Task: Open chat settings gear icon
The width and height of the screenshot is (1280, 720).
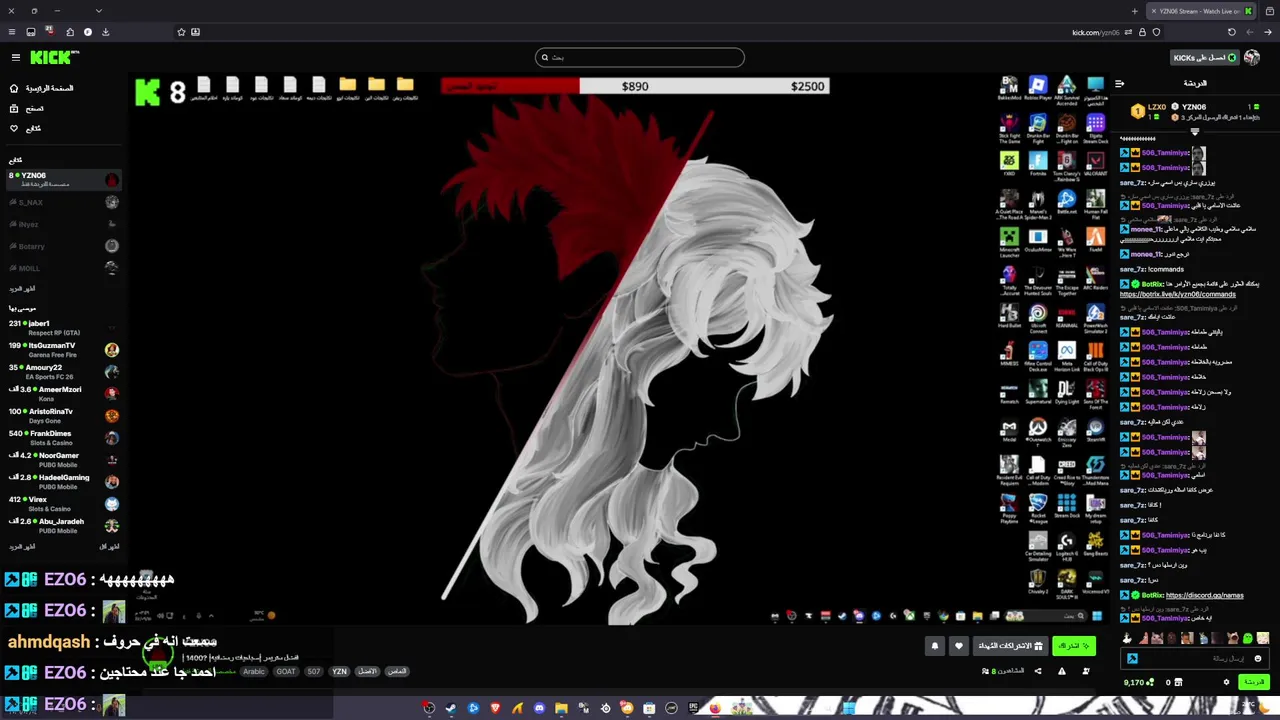Action: (1227, 682)
